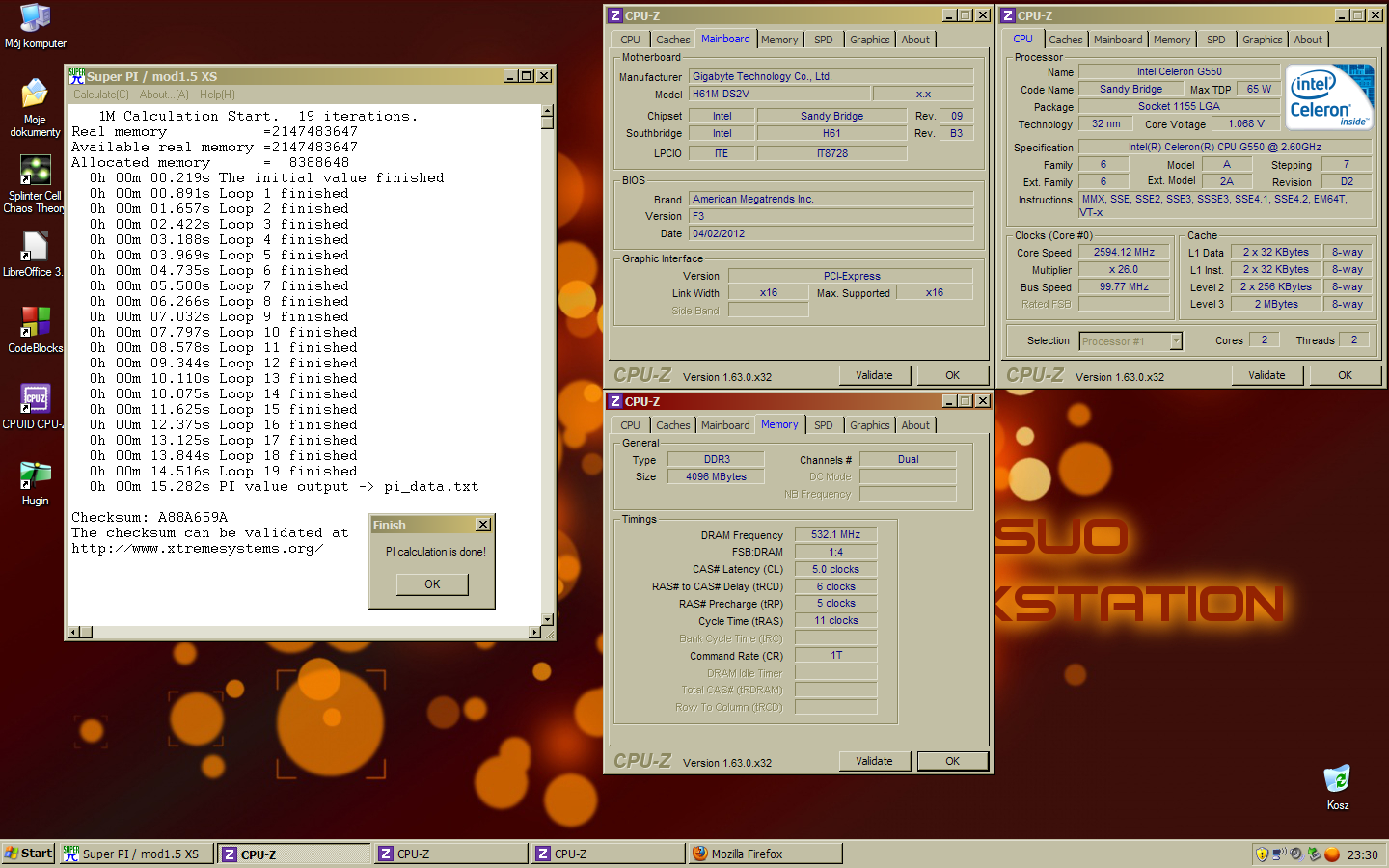Open Help menu in Super PI
Image resolution: width=1389 pixels, height=868 pixels.
tap(217, 95)
